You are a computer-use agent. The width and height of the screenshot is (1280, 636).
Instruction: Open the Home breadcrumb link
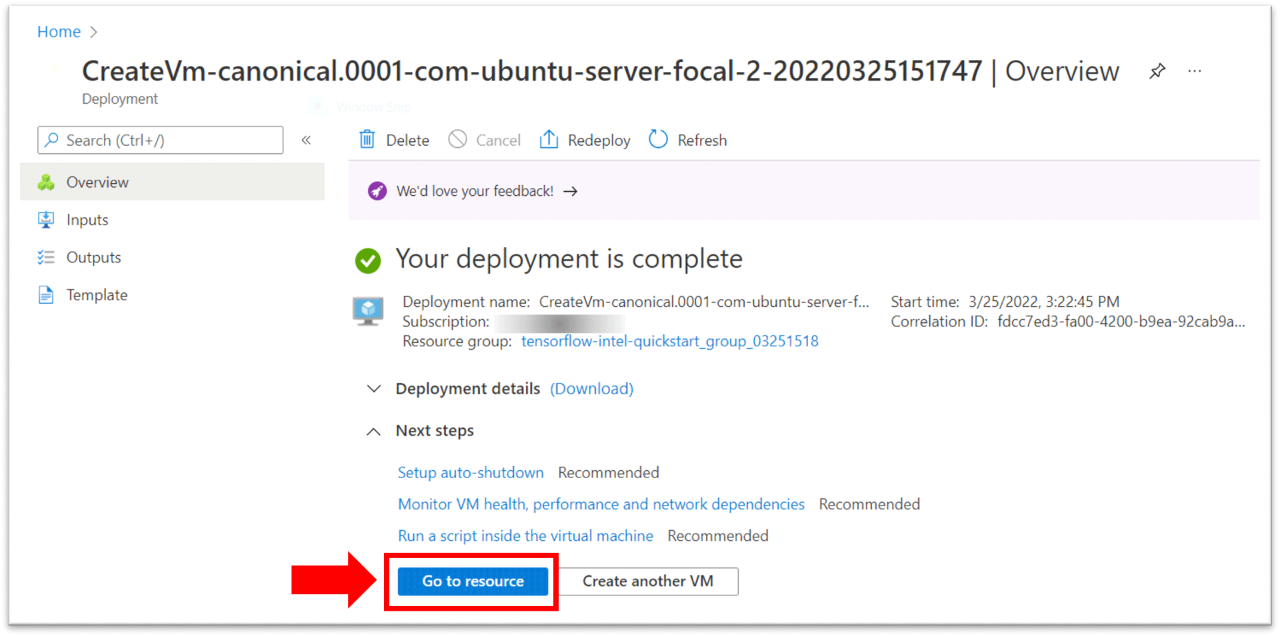click(x=59, y=32)
